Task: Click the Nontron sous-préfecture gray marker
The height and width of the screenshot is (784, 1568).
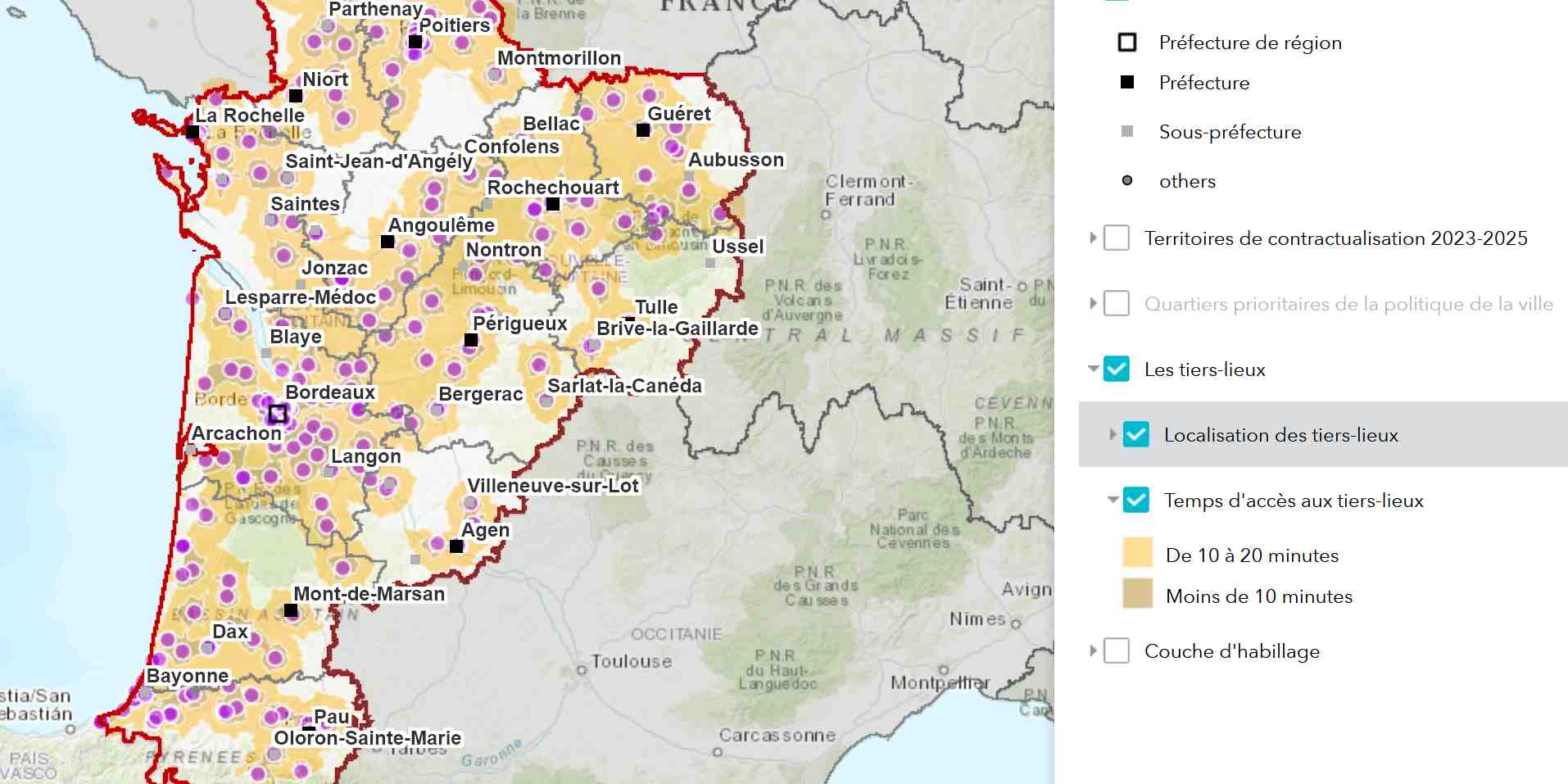Action: point(463,266)
